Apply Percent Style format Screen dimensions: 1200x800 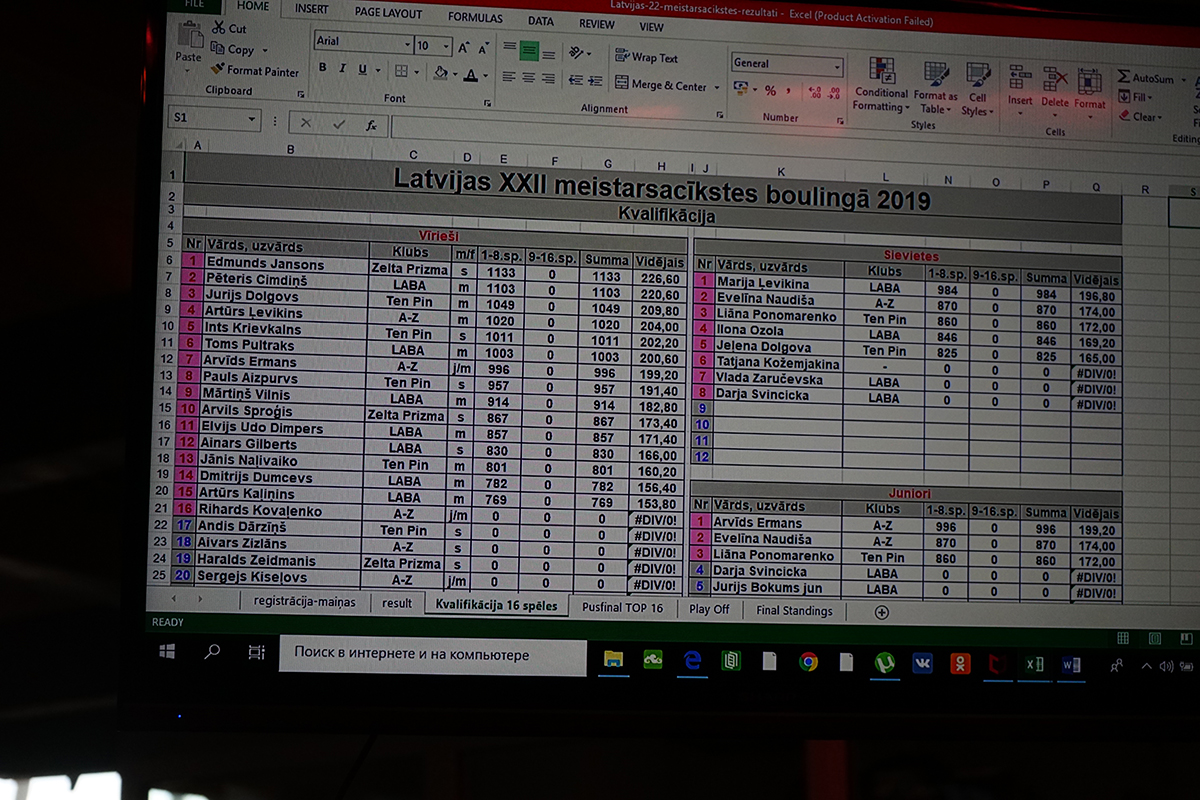click(770, 91)
